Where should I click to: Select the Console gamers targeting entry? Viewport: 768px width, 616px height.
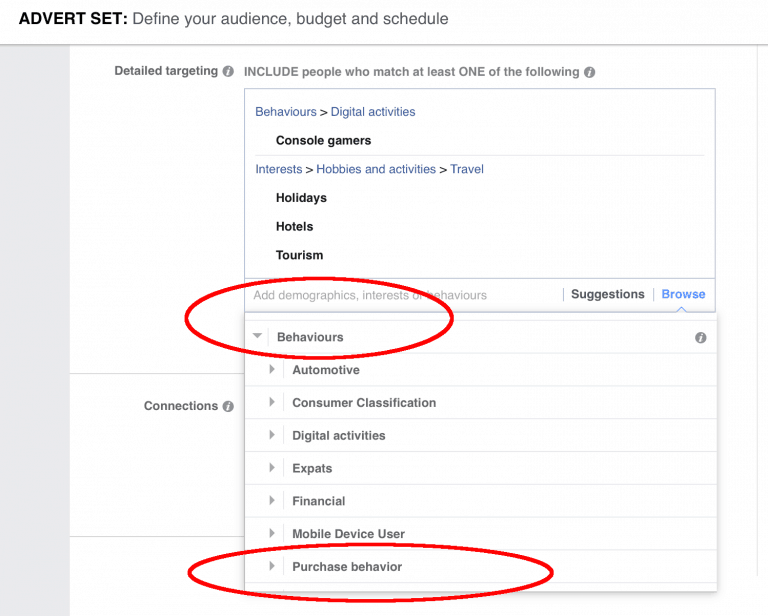(x=323, y=141)
